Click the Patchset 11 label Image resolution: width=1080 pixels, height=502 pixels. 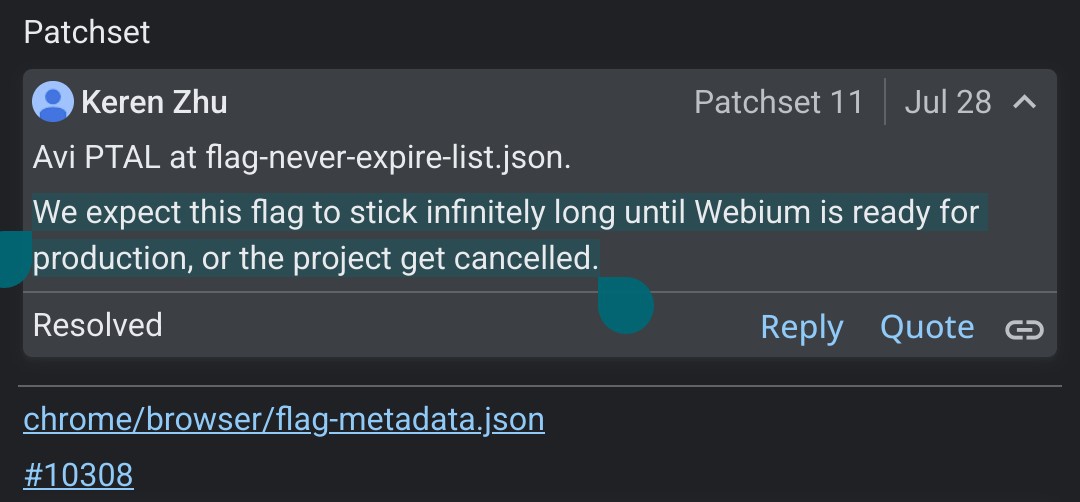(x=778, y=103)
